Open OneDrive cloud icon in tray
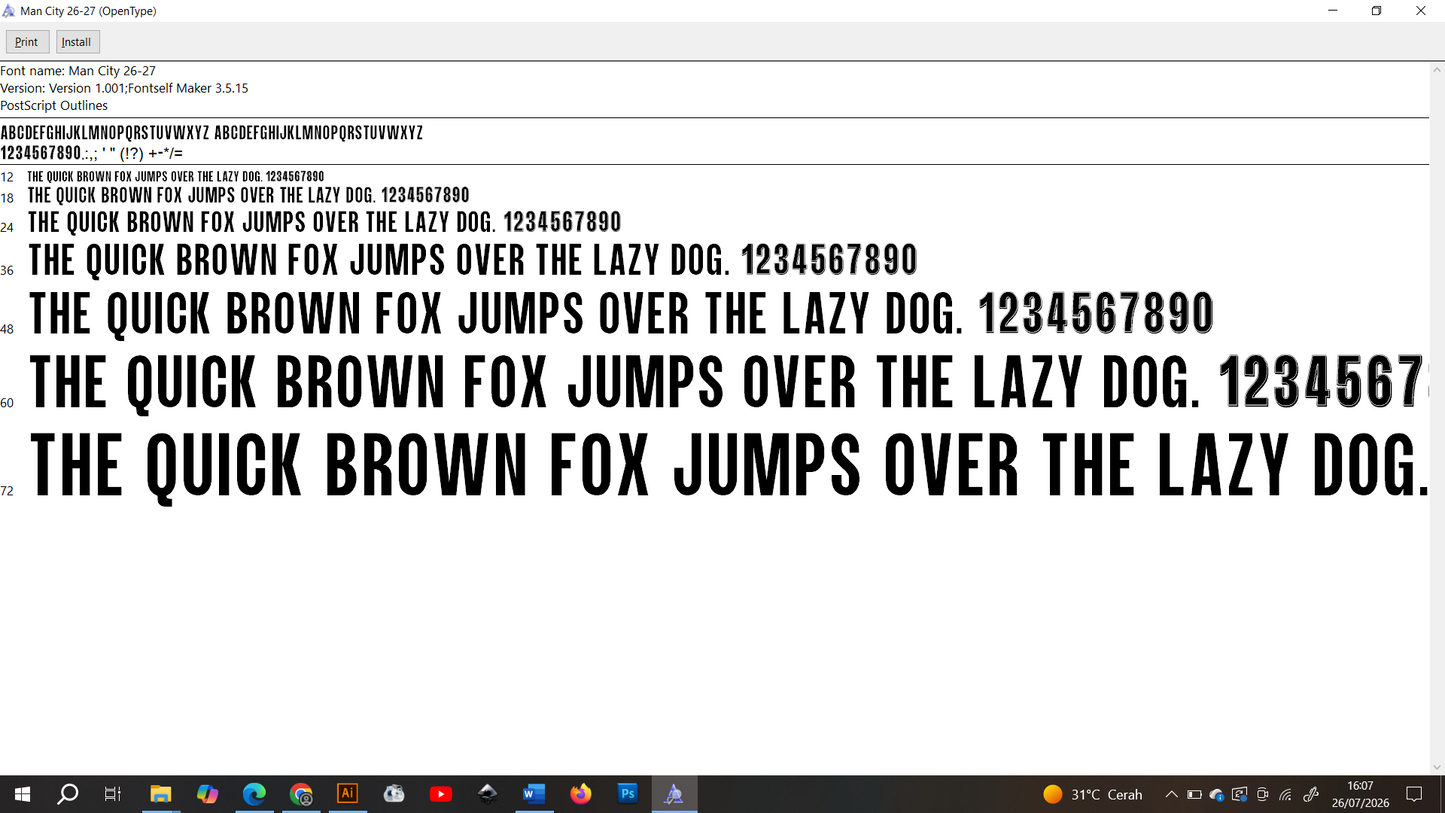The image size is (1445, 813). click(x=1217, y=794)
